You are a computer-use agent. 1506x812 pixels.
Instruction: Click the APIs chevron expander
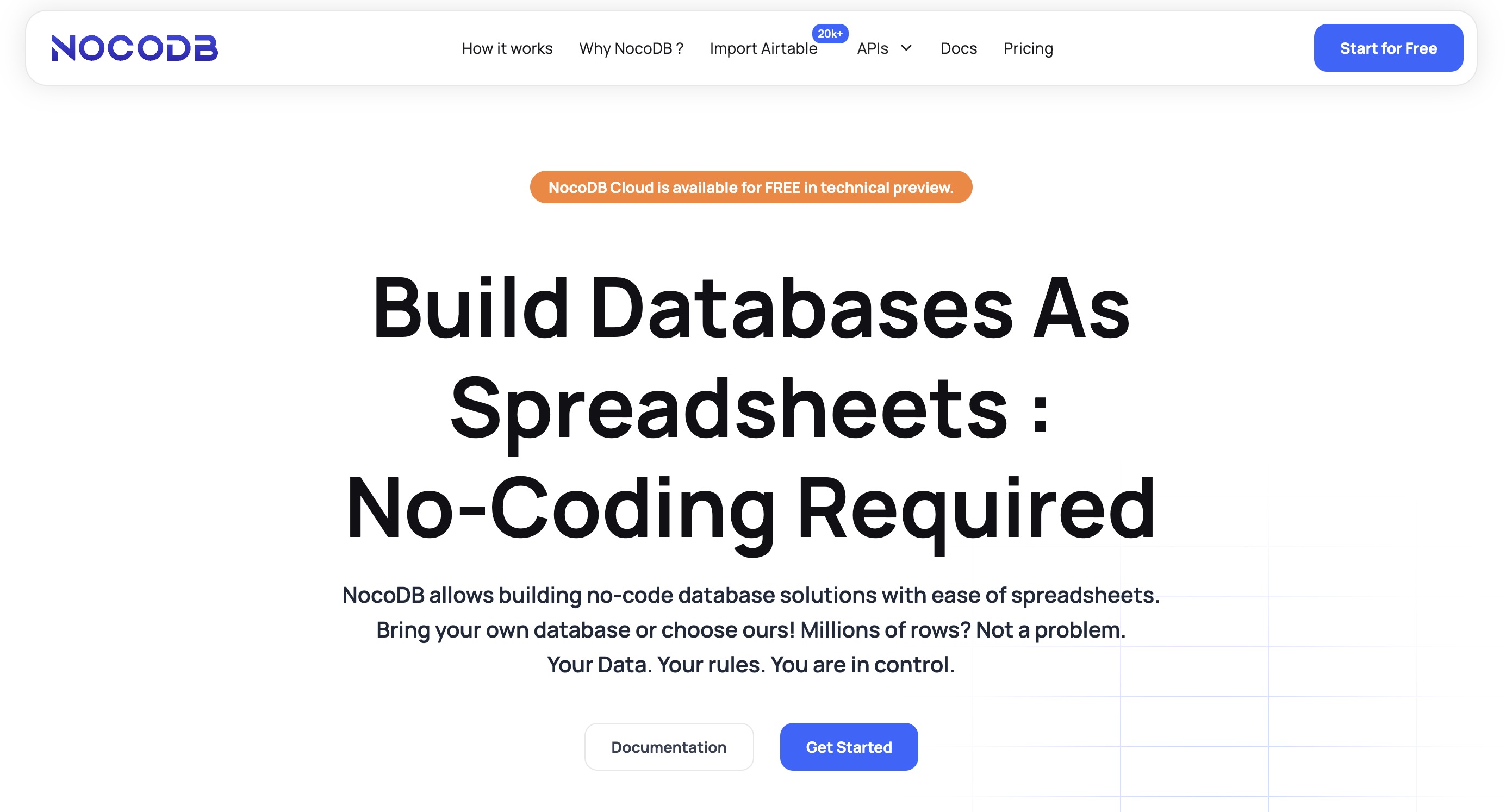[906, 48]
